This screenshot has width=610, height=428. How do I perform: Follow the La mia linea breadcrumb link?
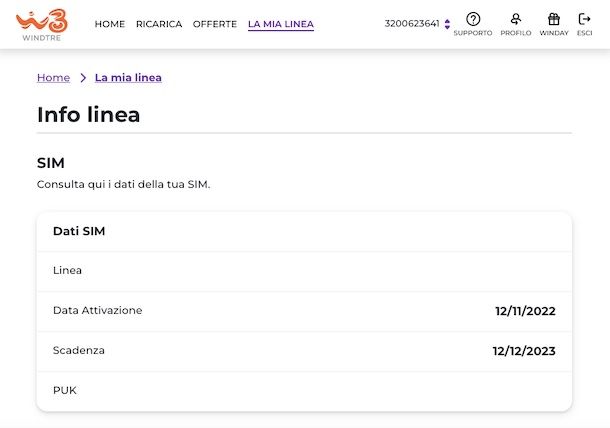click(x=128, y=78)
